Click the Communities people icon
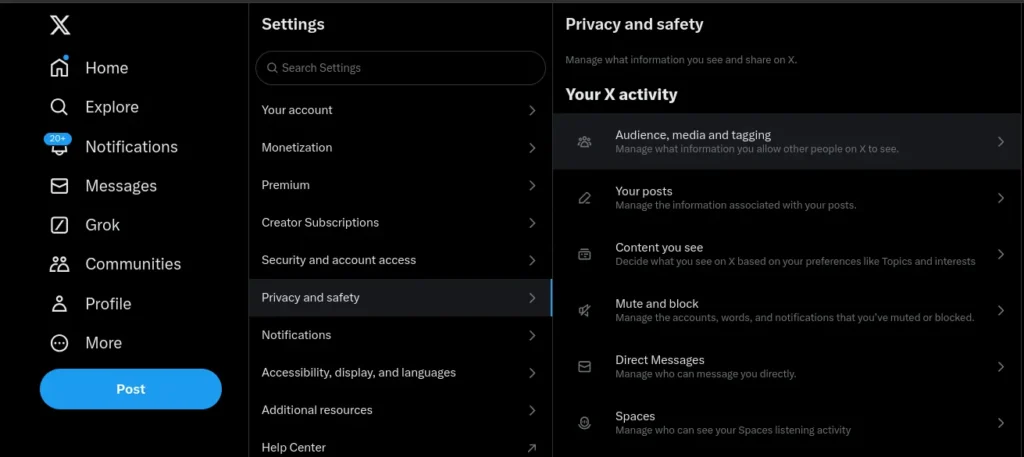Screen dimensions: 1024x457 point(60,264)
